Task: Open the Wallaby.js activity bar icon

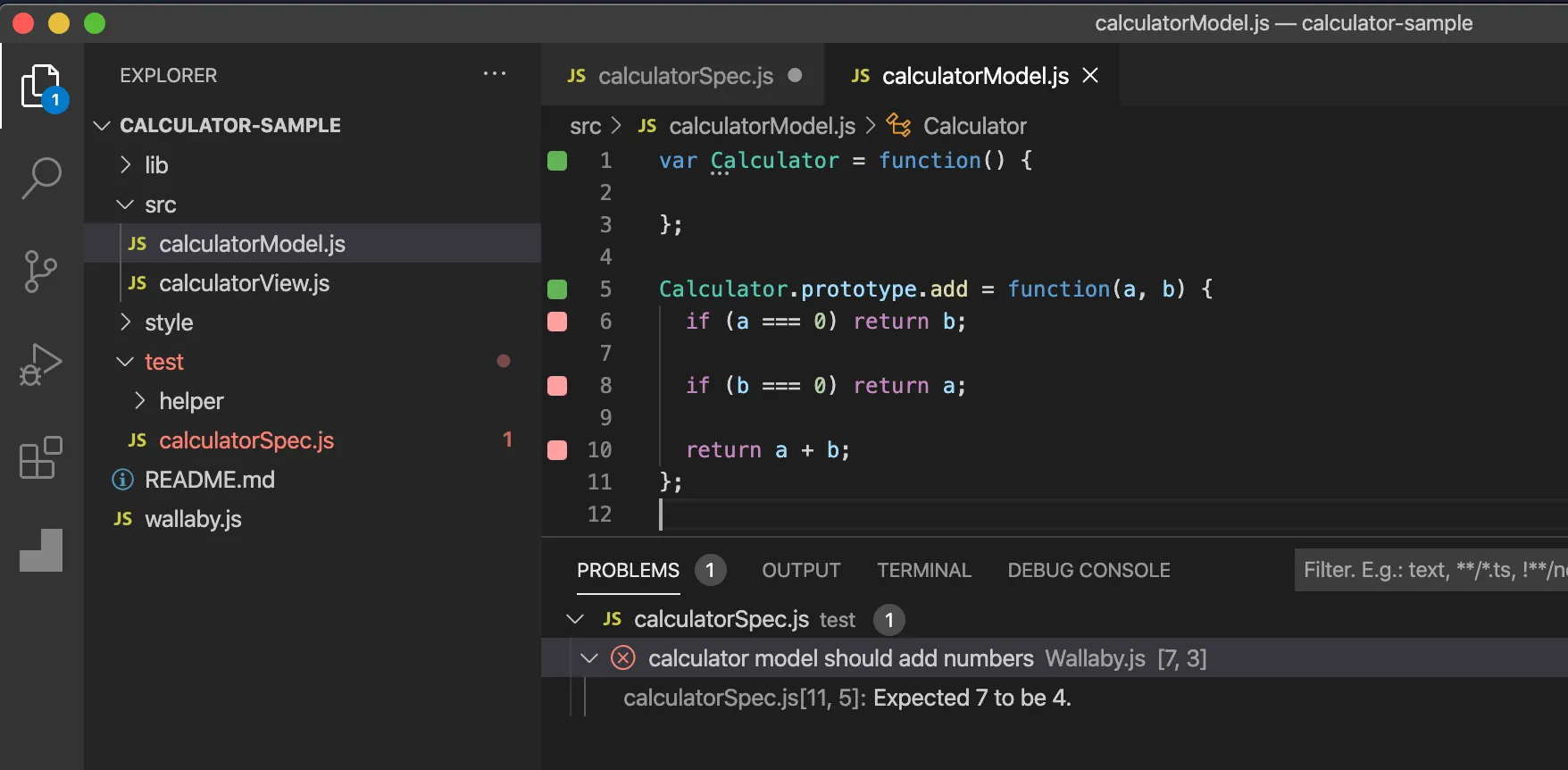Action: [41, 549]
